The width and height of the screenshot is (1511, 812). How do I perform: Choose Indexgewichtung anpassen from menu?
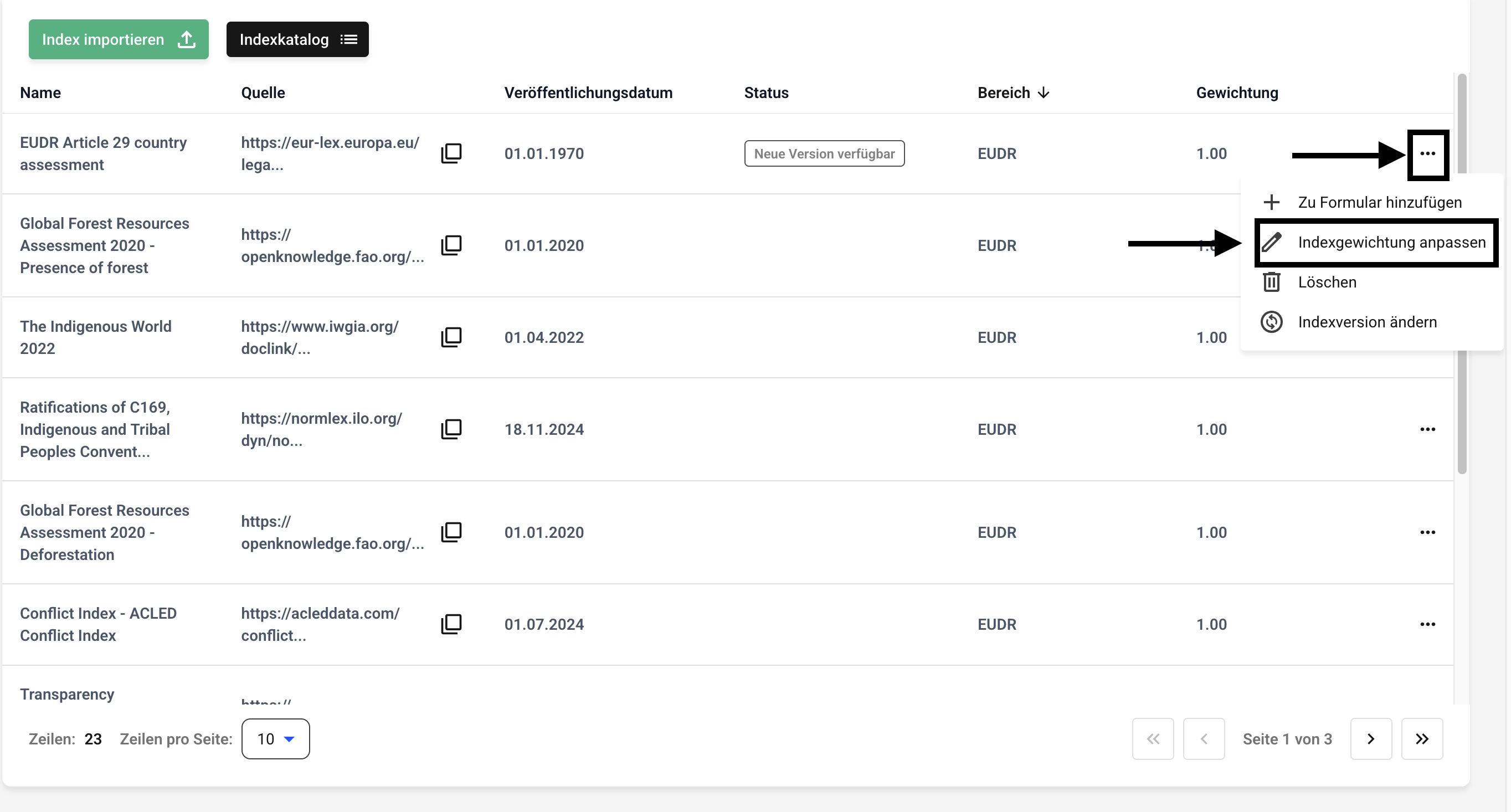click(1390, 242)
